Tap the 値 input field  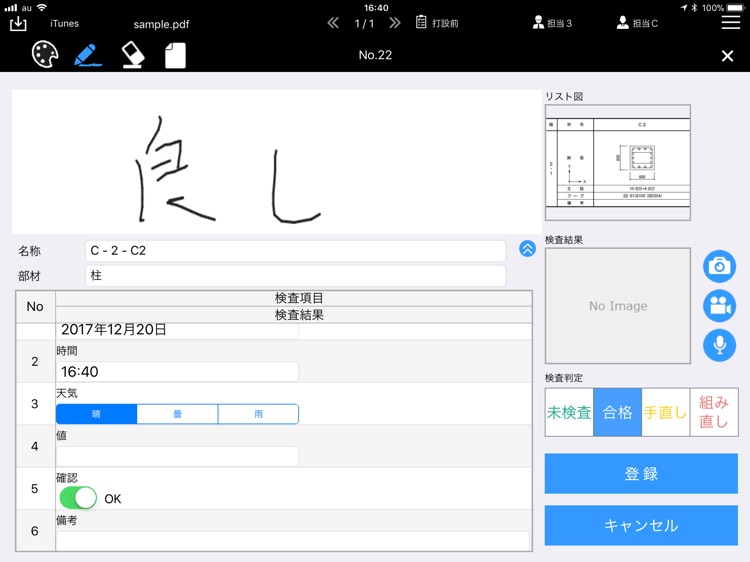click(177, 456)
